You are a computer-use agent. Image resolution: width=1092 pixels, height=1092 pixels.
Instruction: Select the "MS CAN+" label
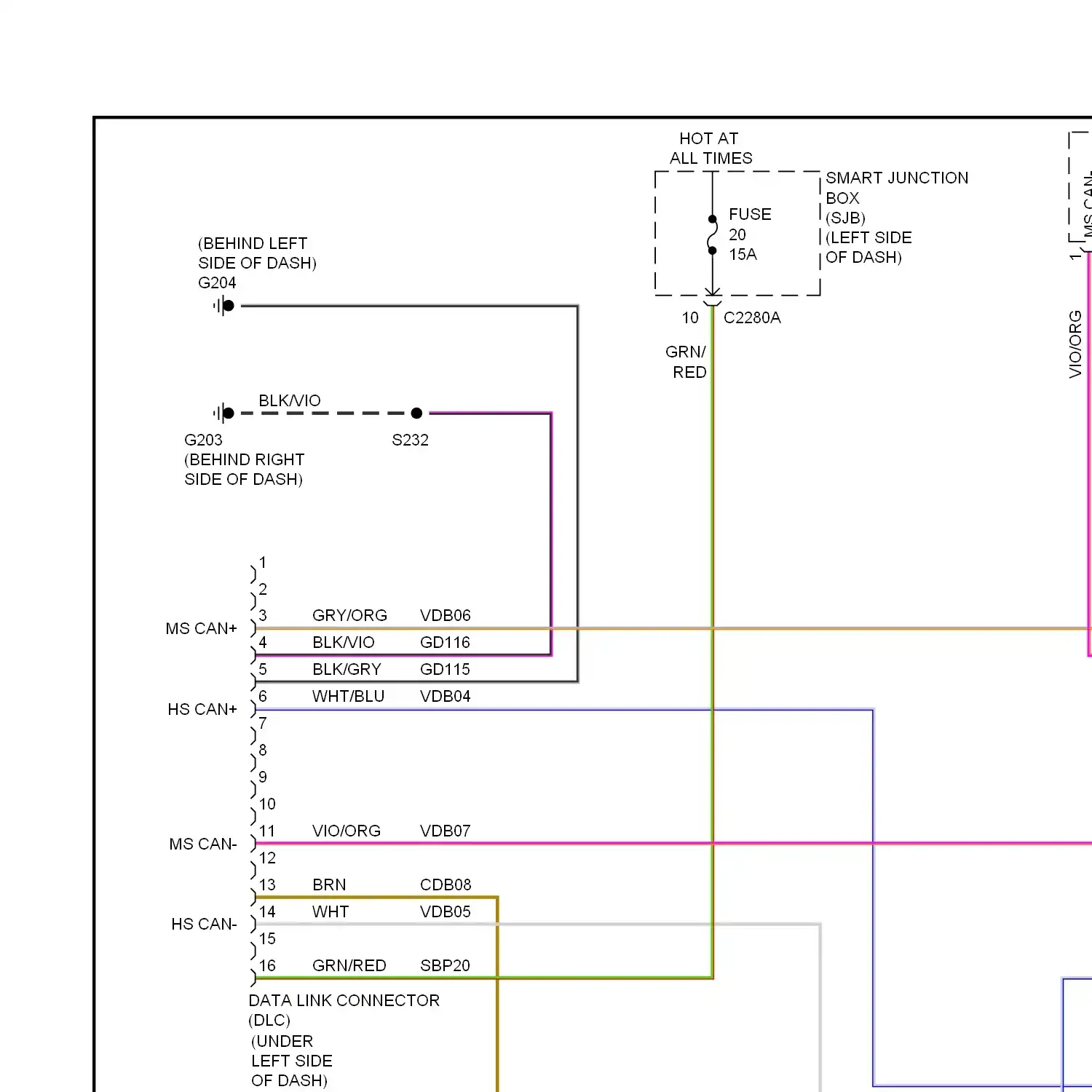[x=202, y=628]
